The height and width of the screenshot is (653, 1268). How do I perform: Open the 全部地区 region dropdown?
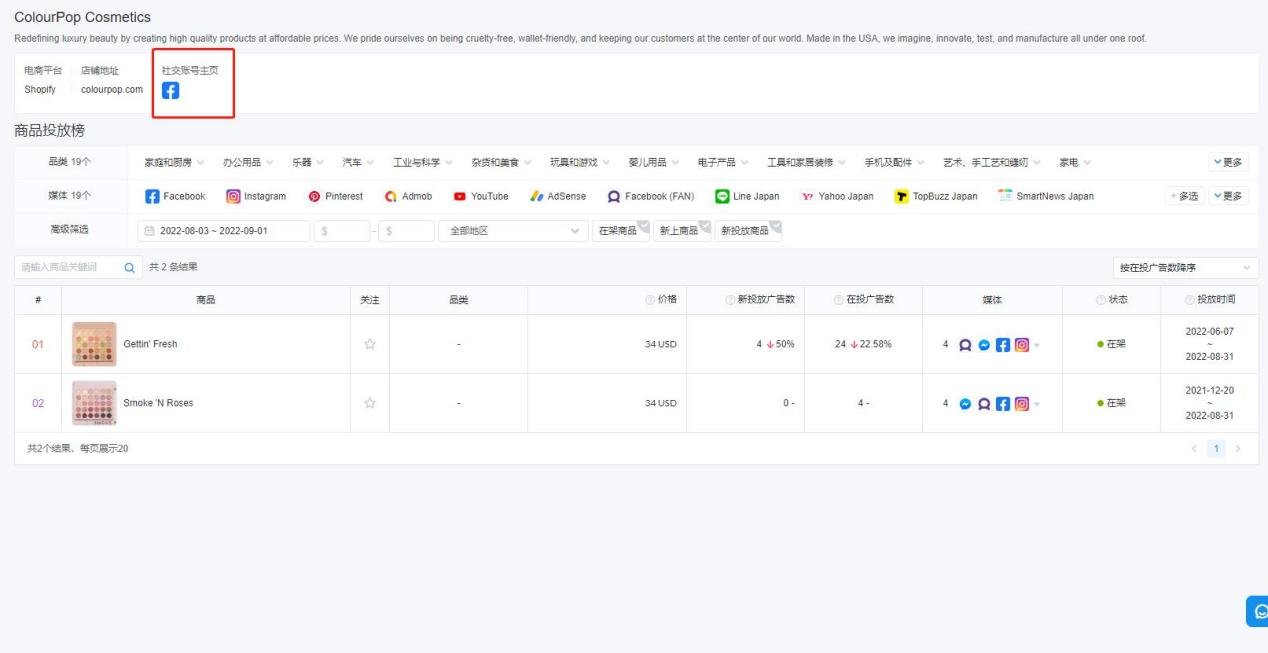click(x=513, y=230)
